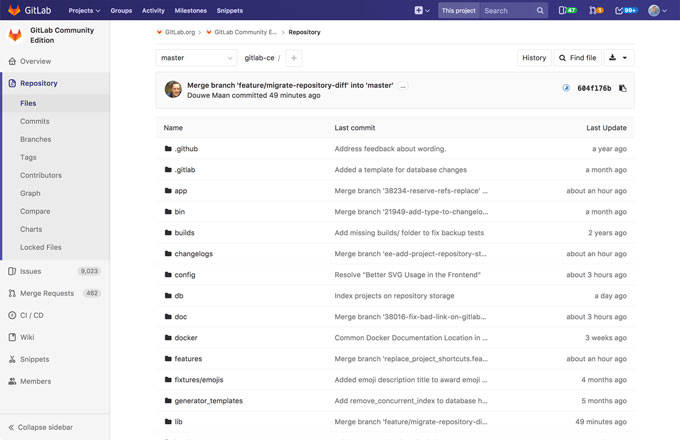
Task: Click the GitLab fox logo in the navbar
Action: [15, 10]
